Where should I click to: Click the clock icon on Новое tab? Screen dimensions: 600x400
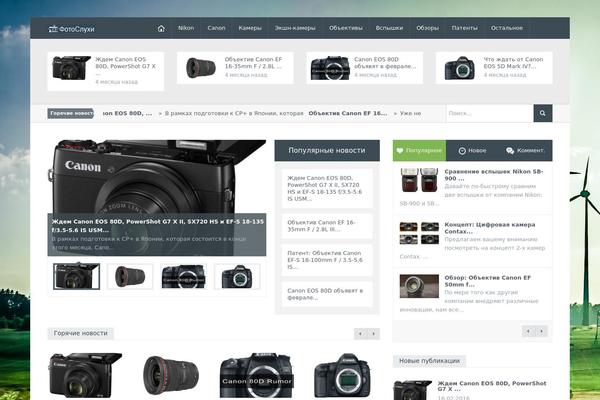462,151
